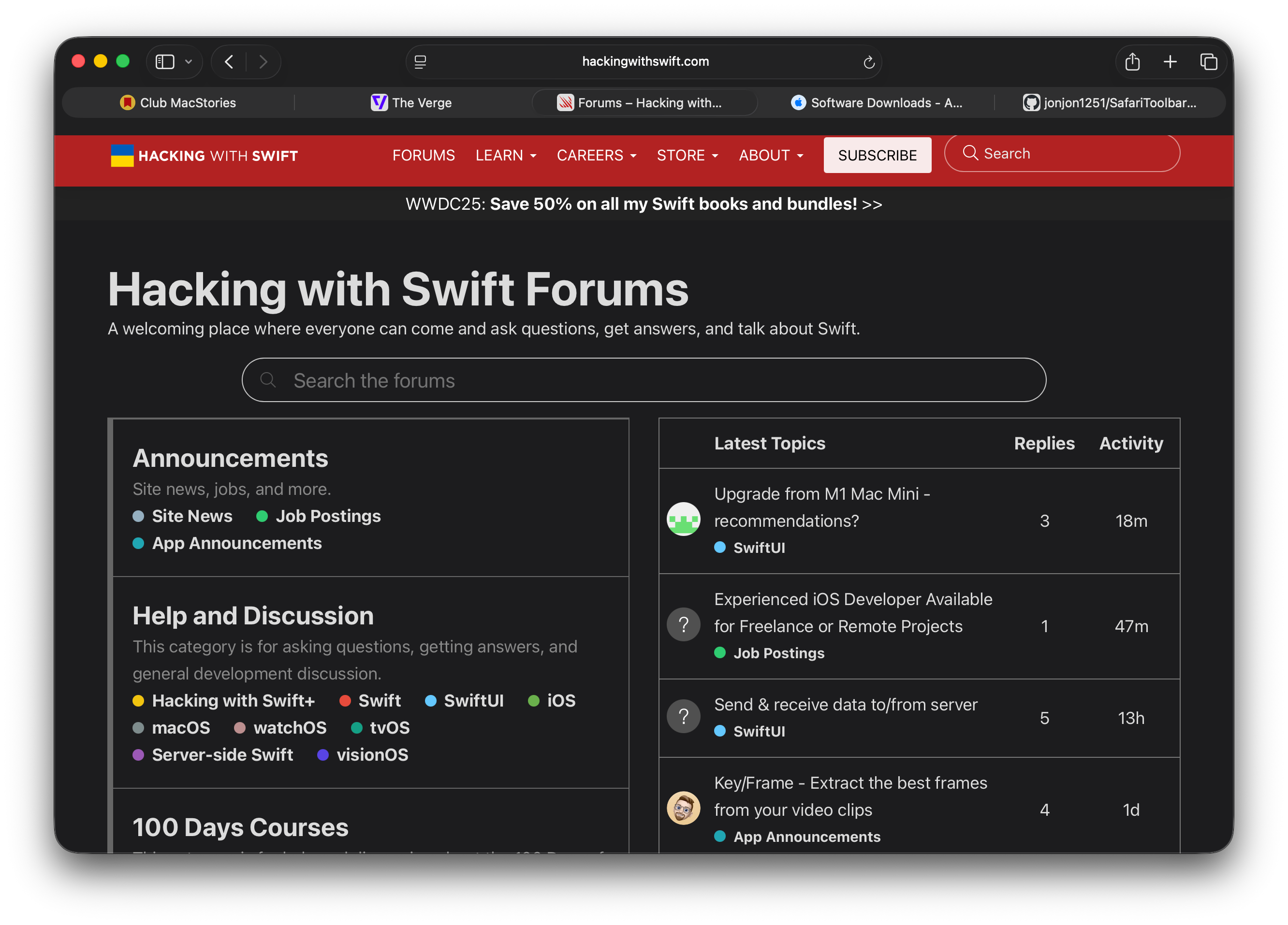Click the 47m activity time

click(1131, 626)
